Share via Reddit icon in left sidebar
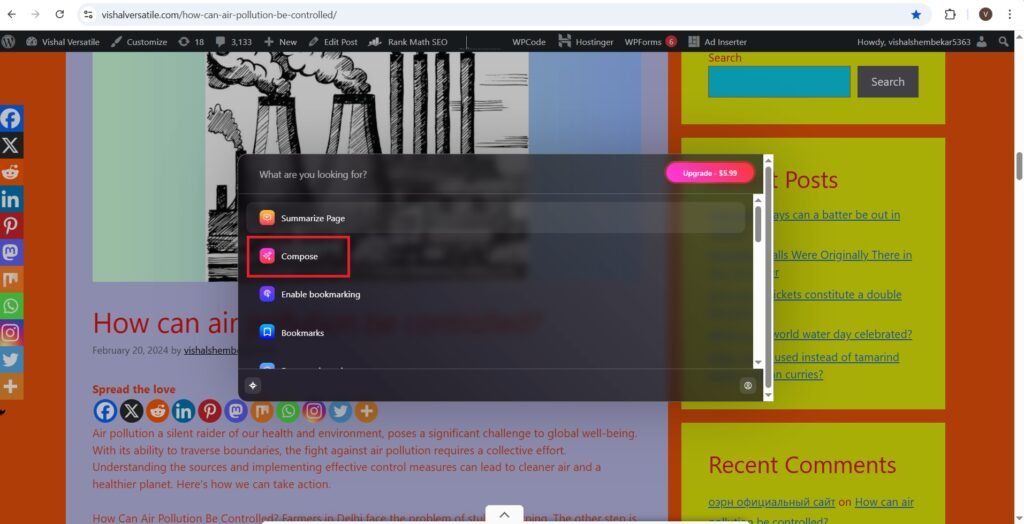The image size is (1024, 524). [11, 172]
